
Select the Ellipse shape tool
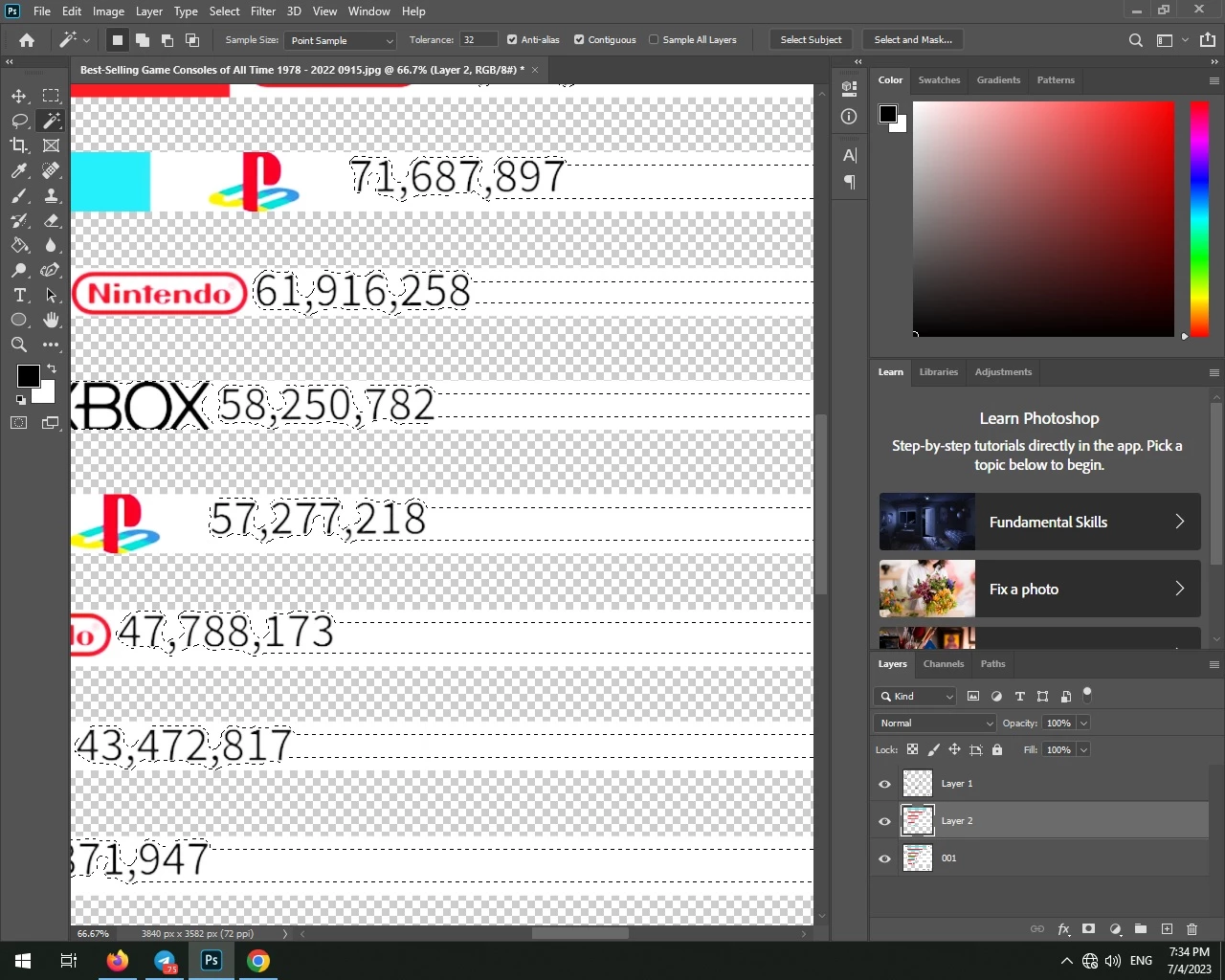19,320
